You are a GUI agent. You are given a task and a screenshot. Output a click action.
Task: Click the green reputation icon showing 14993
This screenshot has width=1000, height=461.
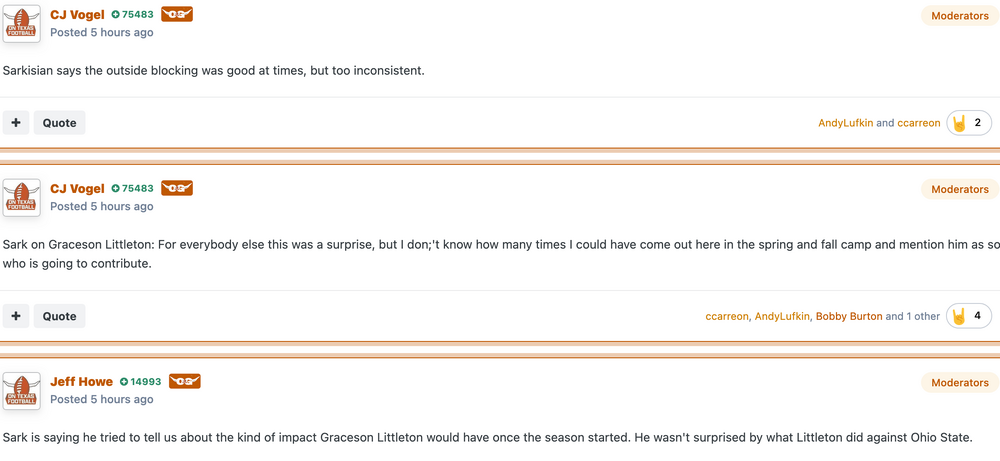124,382
